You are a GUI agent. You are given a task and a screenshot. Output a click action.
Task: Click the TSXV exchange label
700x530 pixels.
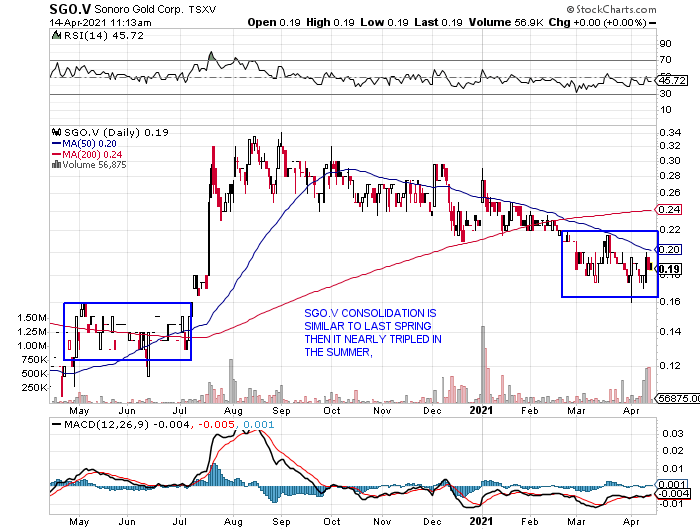202,9
